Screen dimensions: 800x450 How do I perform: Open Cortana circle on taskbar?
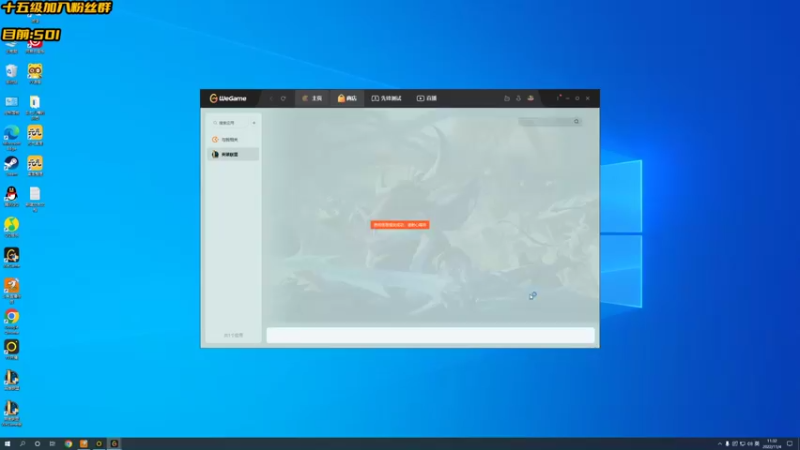point(37,444)
